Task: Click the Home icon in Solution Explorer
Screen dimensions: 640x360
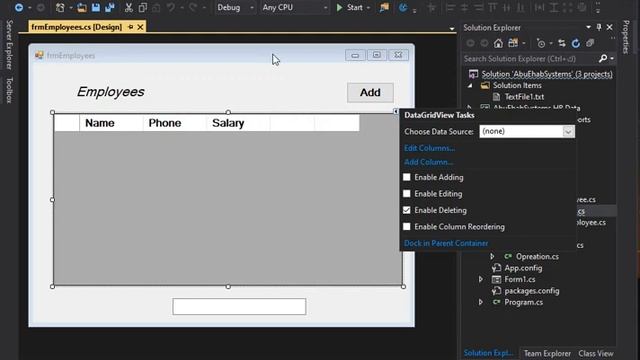Action: tap(498, 43)
